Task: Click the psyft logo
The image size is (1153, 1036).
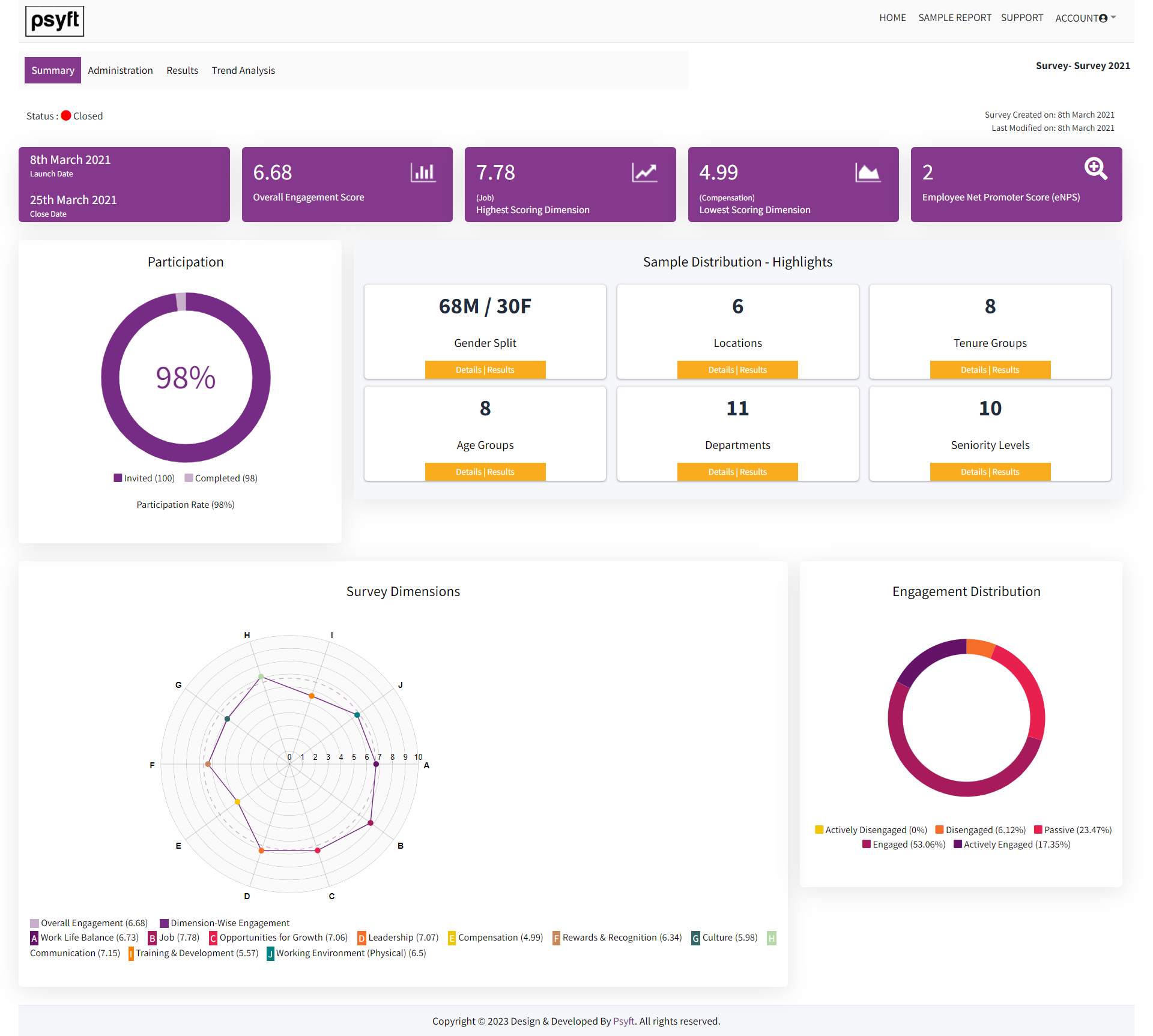Action: 54,22
